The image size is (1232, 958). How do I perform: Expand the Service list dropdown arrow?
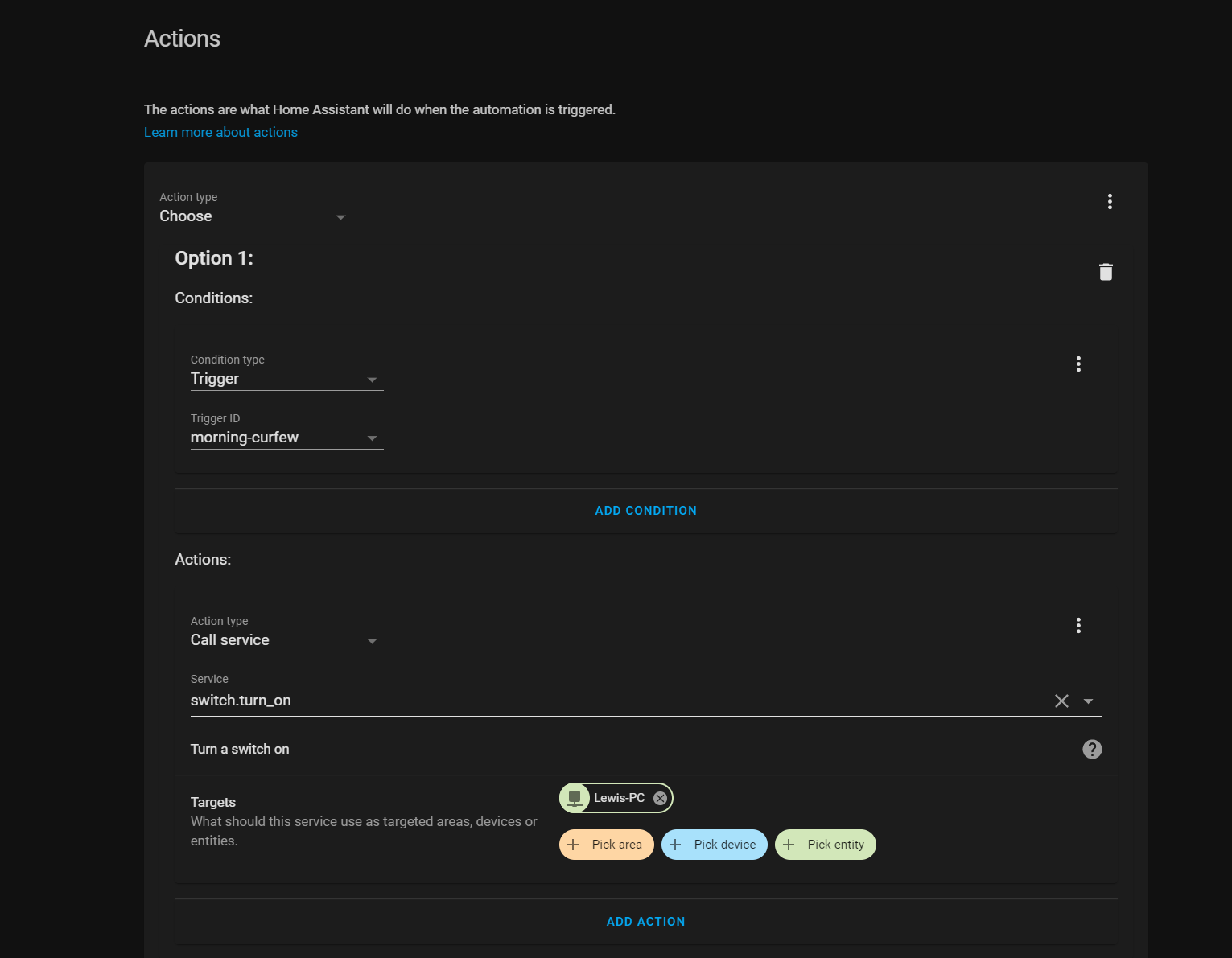click(1088, 701)
